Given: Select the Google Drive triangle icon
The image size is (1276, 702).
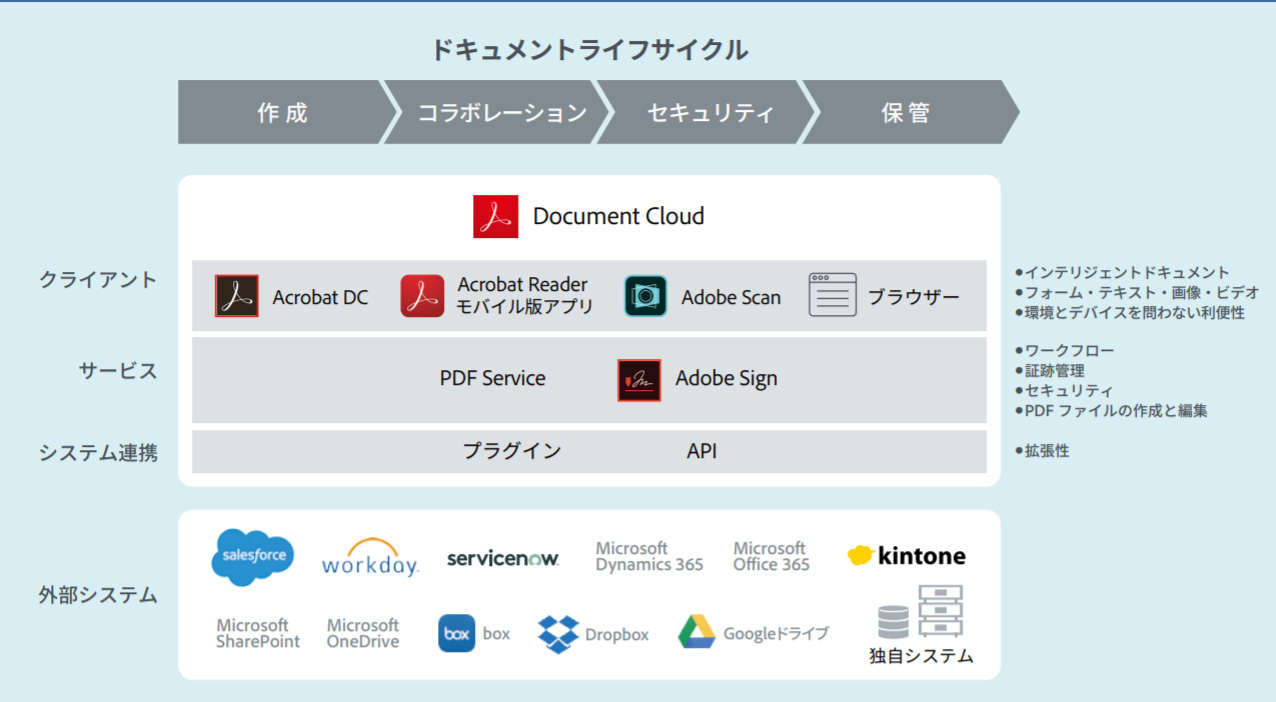Looking at the screenshot, I should (696, 633).
